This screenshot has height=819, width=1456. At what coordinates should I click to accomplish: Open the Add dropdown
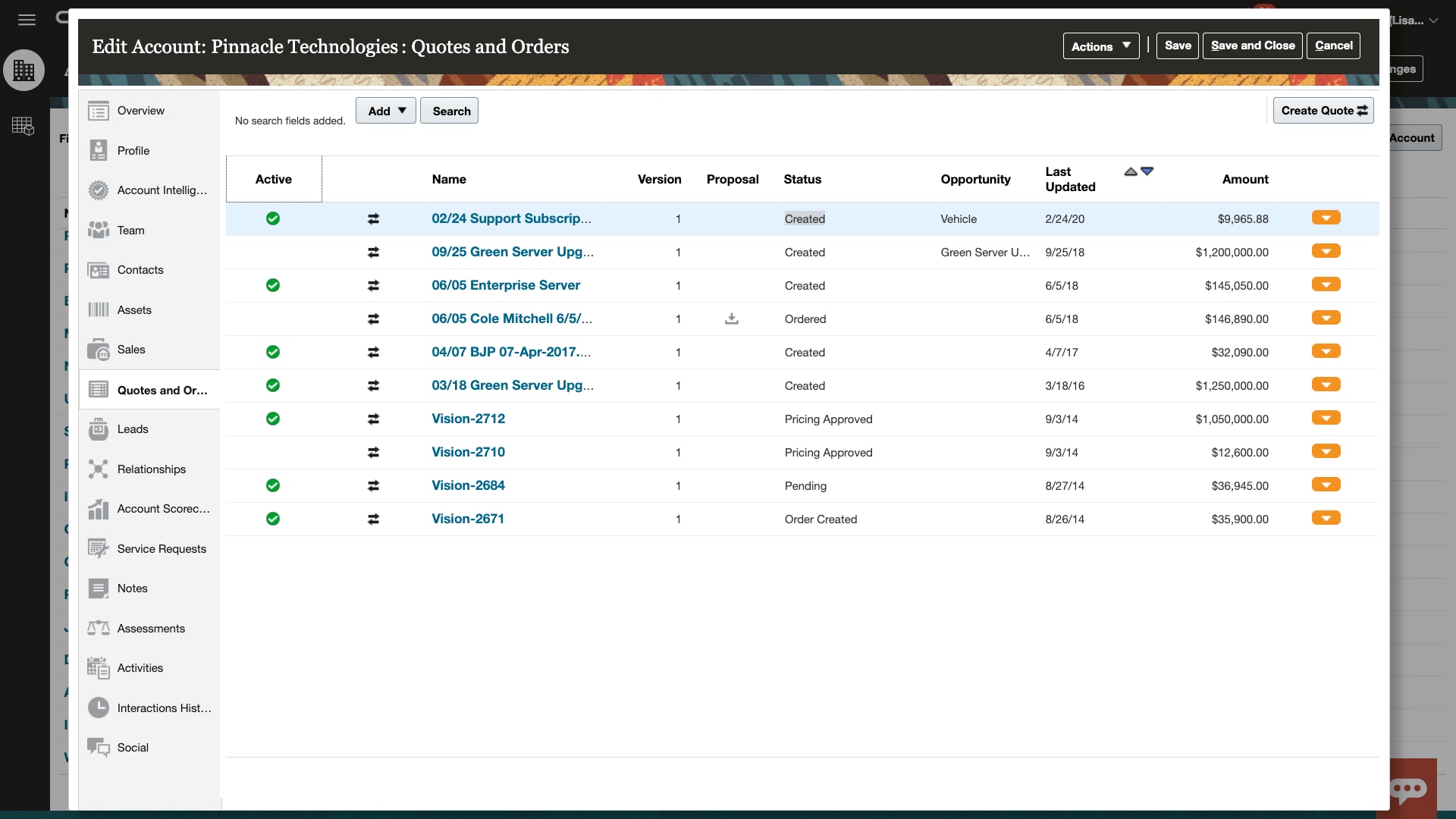point(384,110)
